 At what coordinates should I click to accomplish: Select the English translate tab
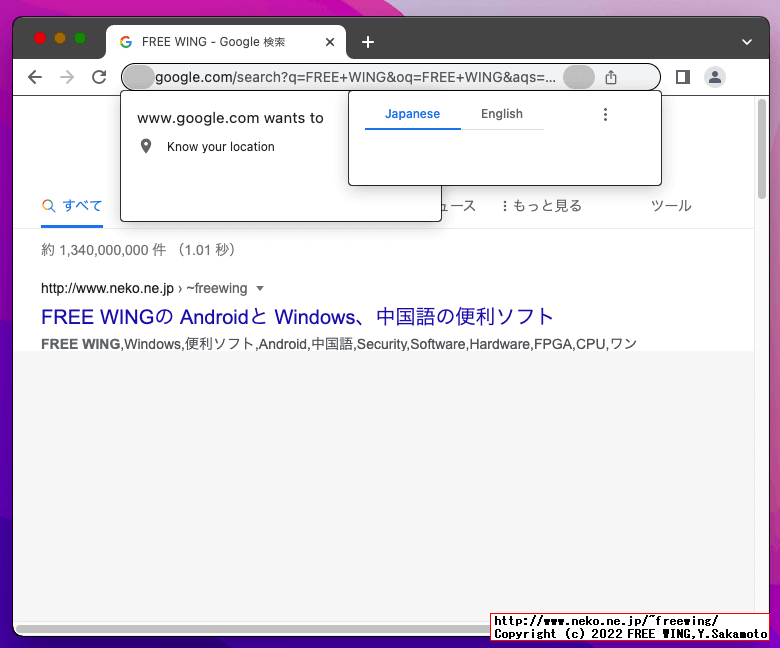coord(502,114)
